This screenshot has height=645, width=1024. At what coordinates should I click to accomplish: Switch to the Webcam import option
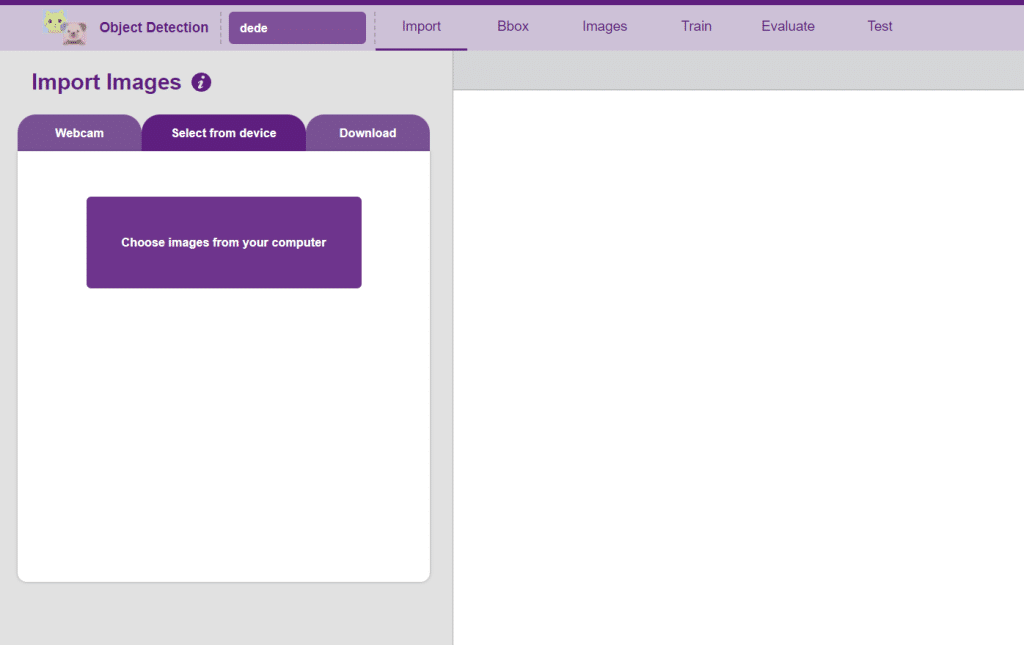[79, 133]
